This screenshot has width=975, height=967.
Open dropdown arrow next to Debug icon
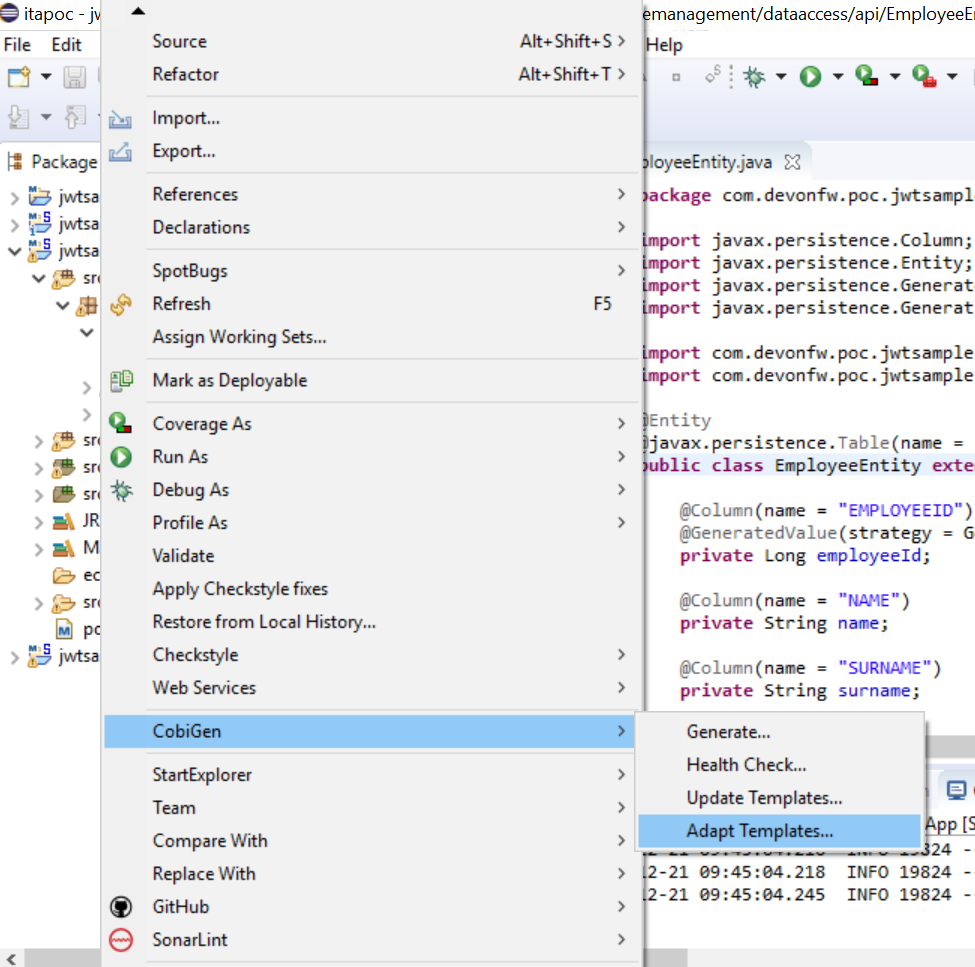[781, 77]
